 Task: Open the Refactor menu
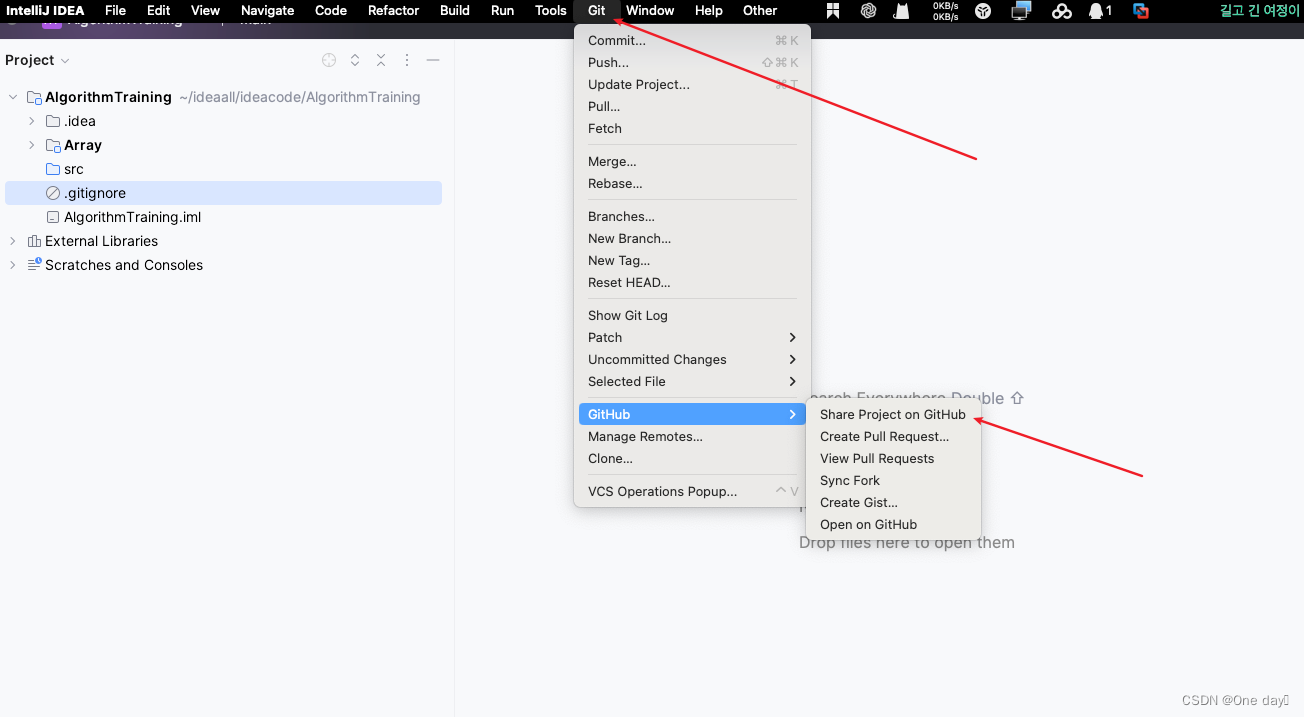click(393, 10)
